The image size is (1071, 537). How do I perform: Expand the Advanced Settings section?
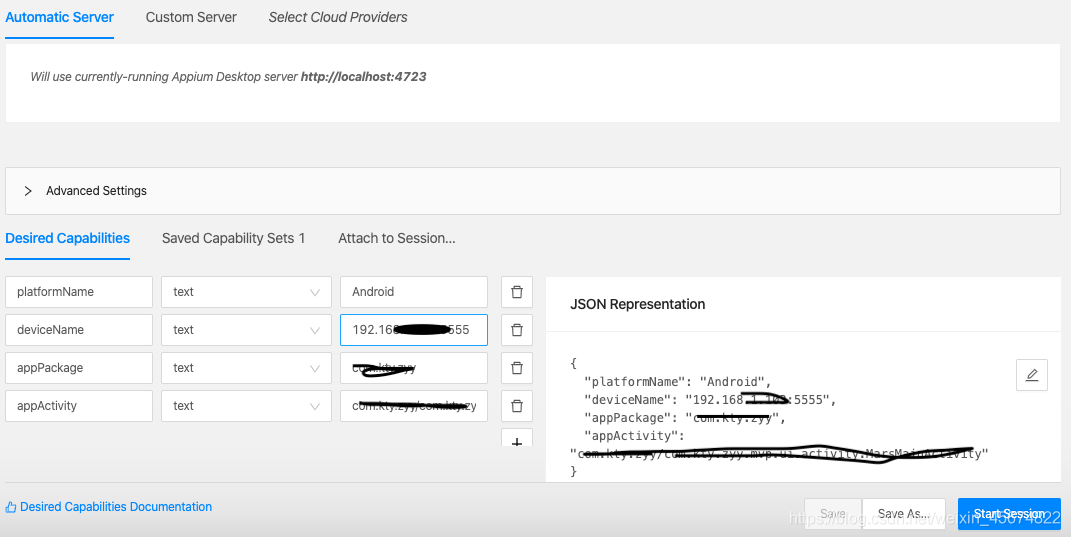(x=533, y=191)
